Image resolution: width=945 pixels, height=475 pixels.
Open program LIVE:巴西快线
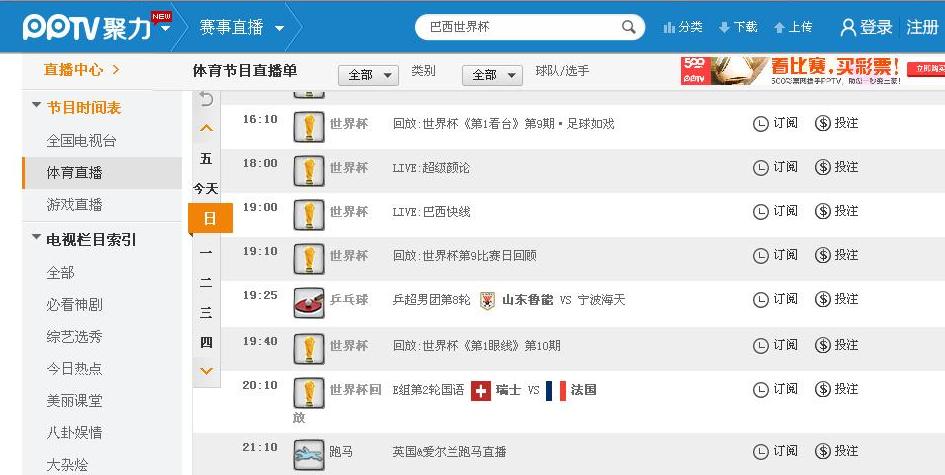432,212
